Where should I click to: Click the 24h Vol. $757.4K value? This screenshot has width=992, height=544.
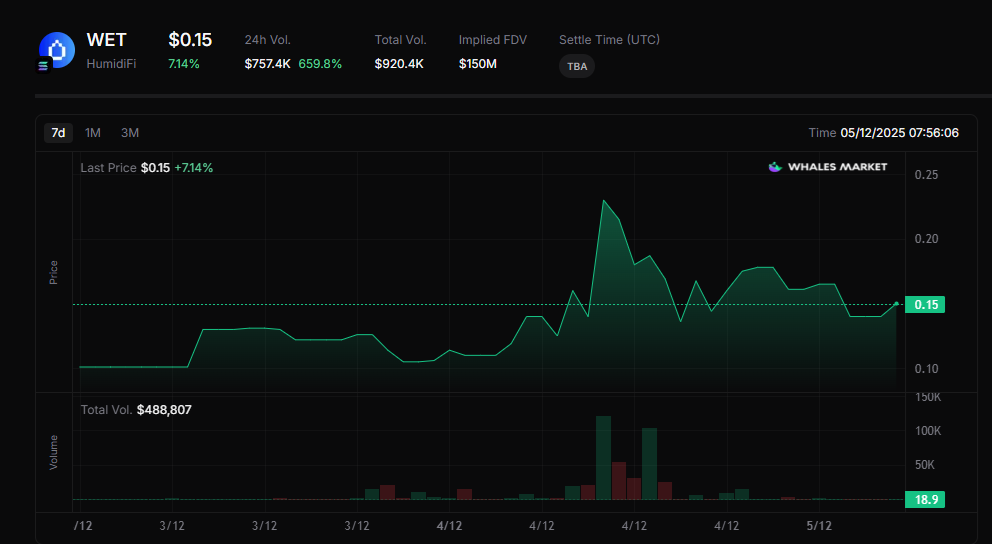pyautogui.click(x=268, y=64)
